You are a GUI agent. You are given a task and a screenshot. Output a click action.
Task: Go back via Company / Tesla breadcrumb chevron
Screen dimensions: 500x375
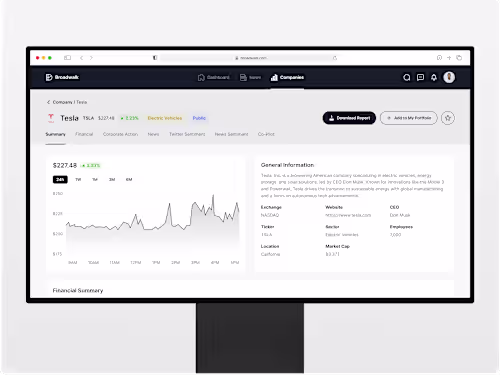click(x=48, y=102)
